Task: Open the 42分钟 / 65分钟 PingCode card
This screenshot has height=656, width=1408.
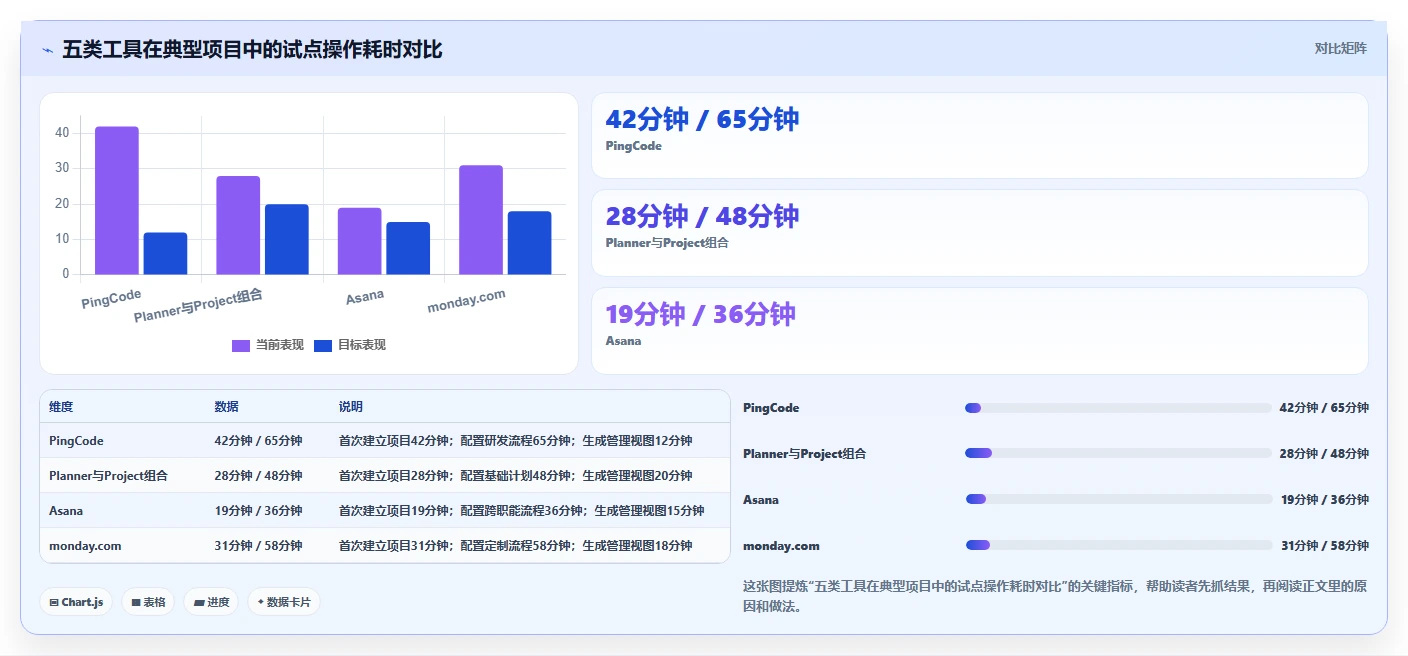Action: 979,136
